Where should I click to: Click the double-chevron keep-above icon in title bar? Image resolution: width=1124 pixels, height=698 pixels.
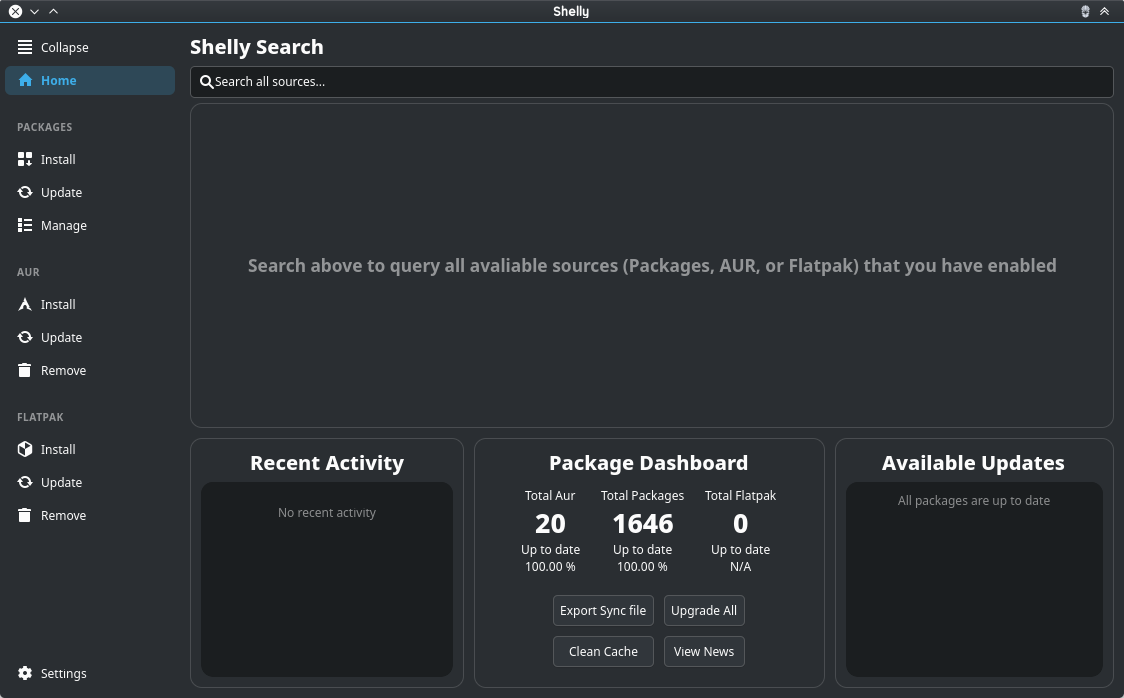[x=1105, y=11]
